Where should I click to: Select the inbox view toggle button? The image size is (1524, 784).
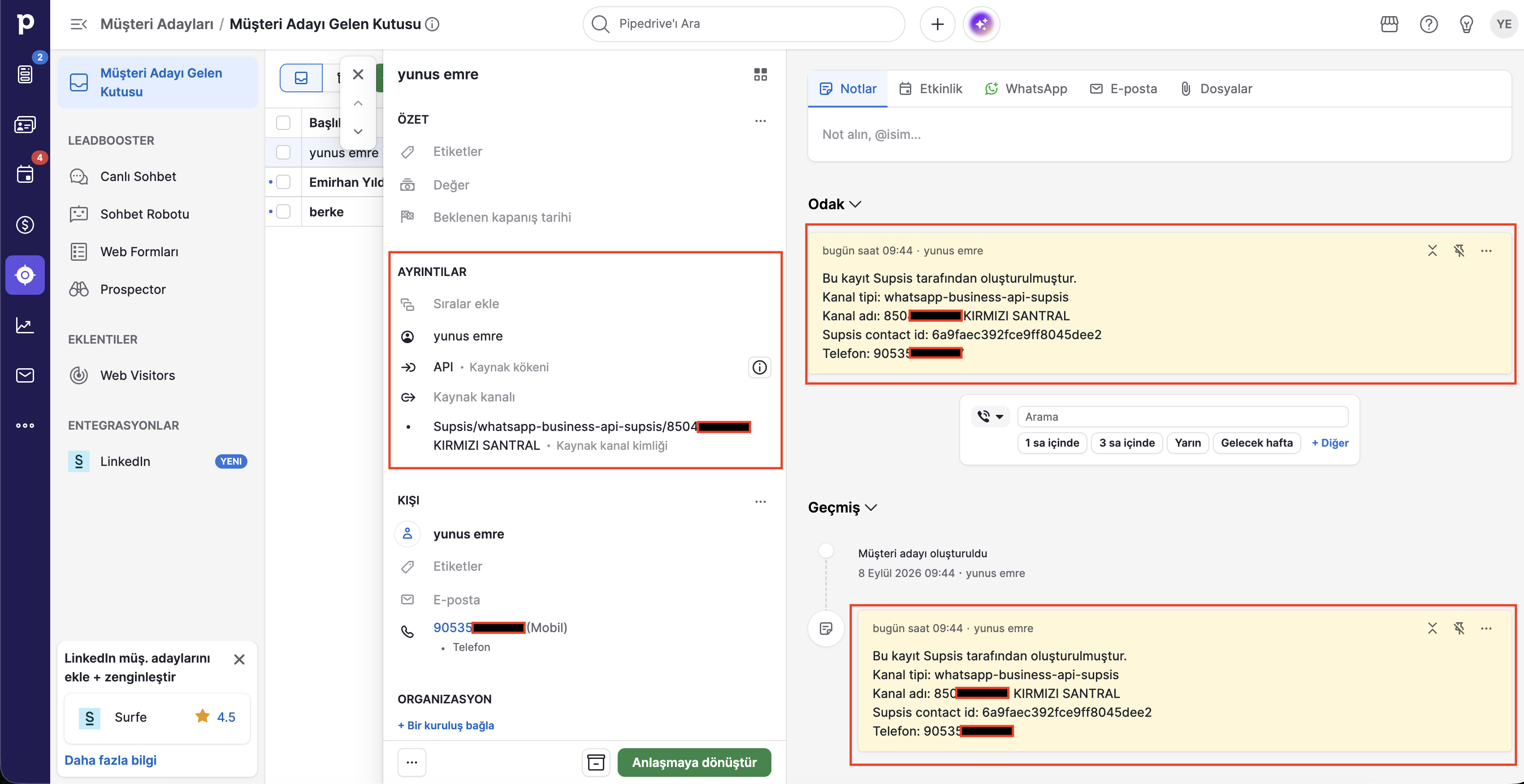tap(301, 78)
